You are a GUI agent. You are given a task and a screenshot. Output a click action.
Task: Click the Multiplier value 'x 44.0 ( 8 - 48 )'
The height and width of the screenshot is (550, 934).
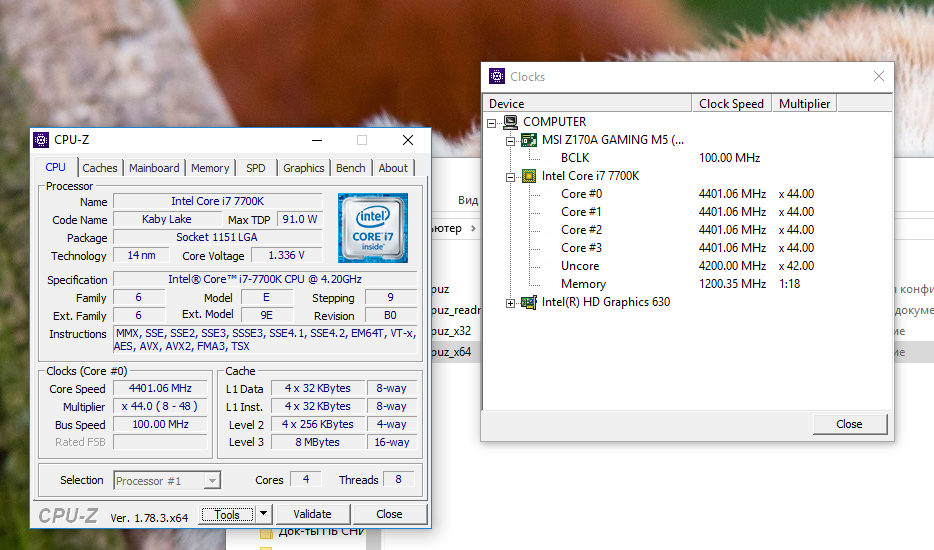click(x=160, y=406)
